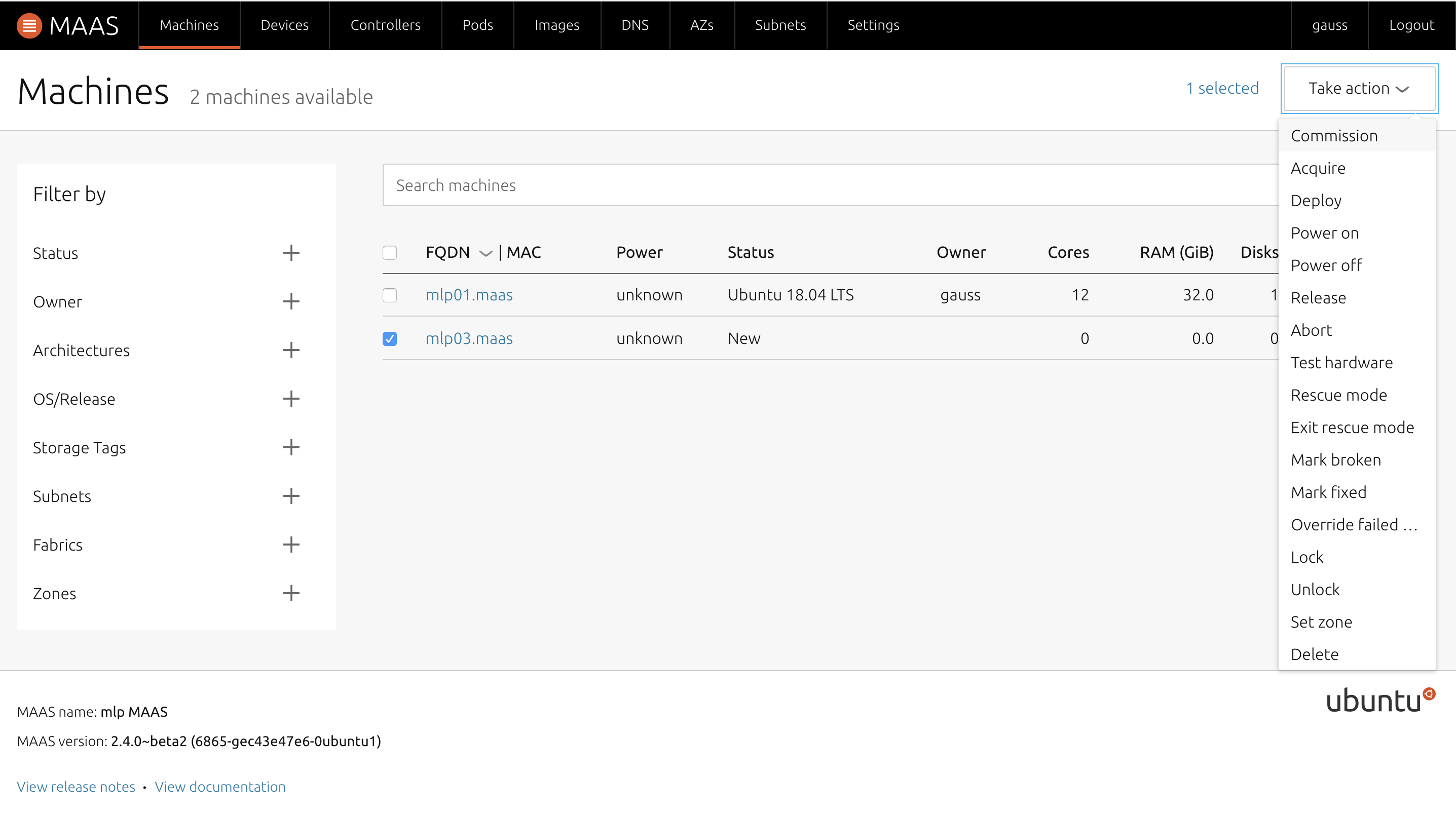
Task: Close the Take action dropdown
Action: click(1359, 89)
